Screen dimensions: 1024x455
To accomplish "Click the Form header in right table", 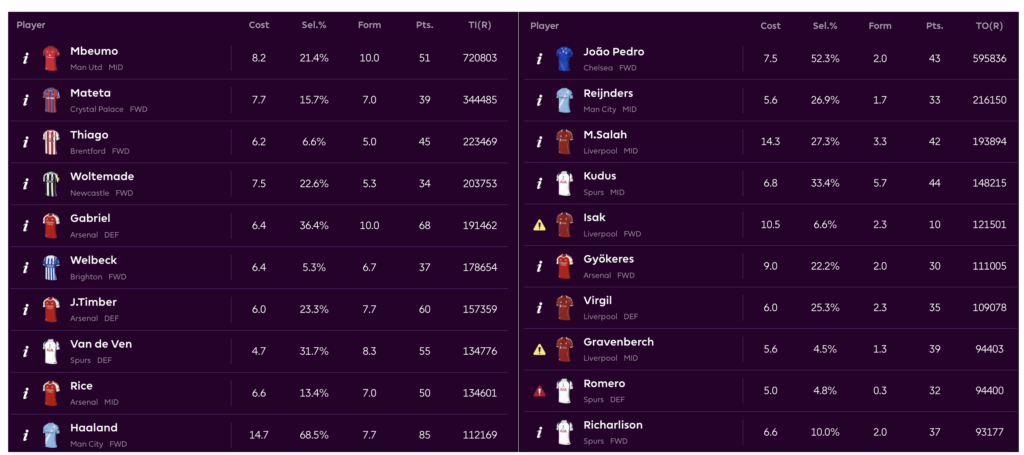I will pyautogui.click(x=880, y=26).
